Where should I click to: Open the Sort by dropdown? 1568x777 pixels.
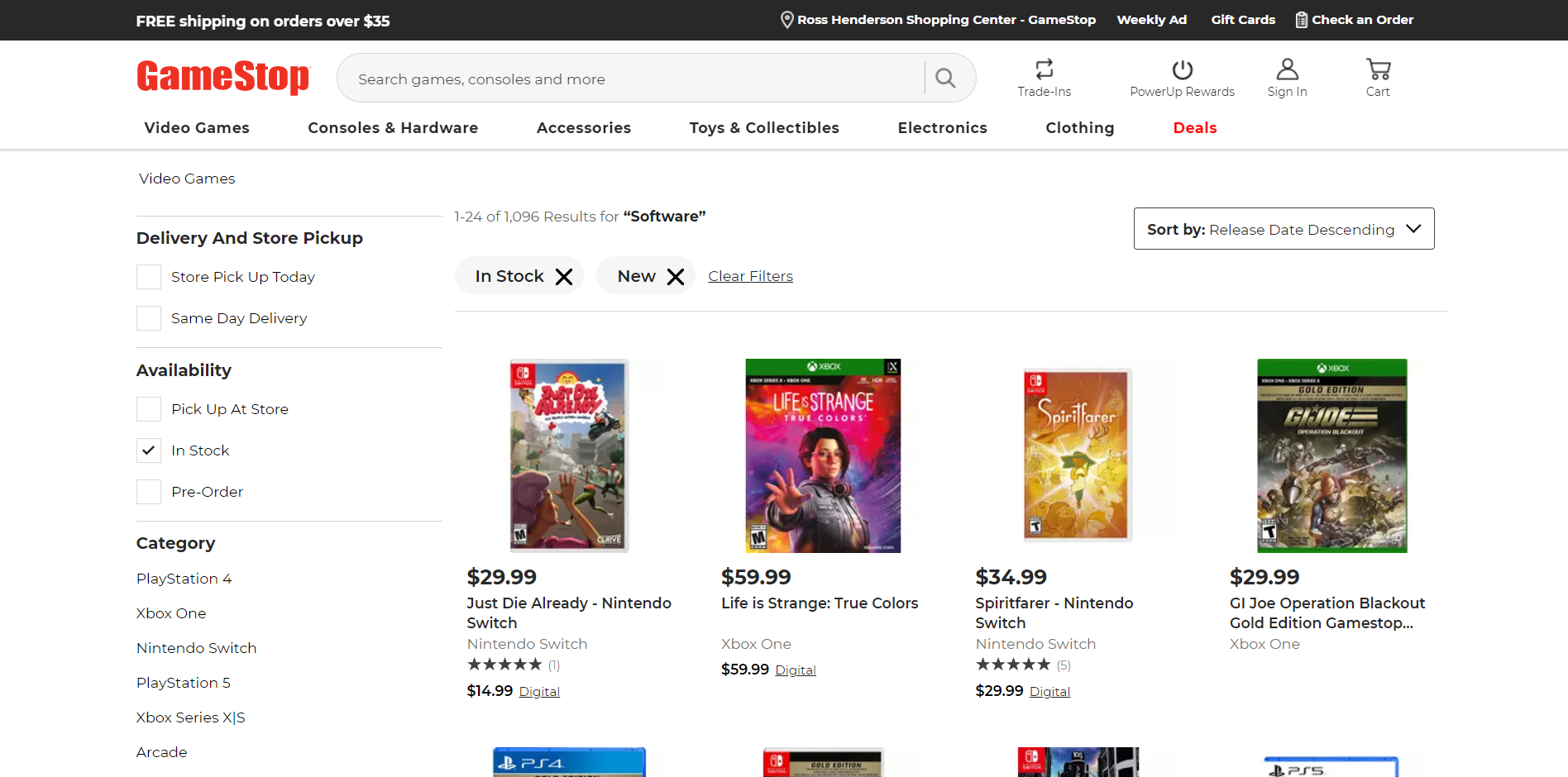(1284, 229)
